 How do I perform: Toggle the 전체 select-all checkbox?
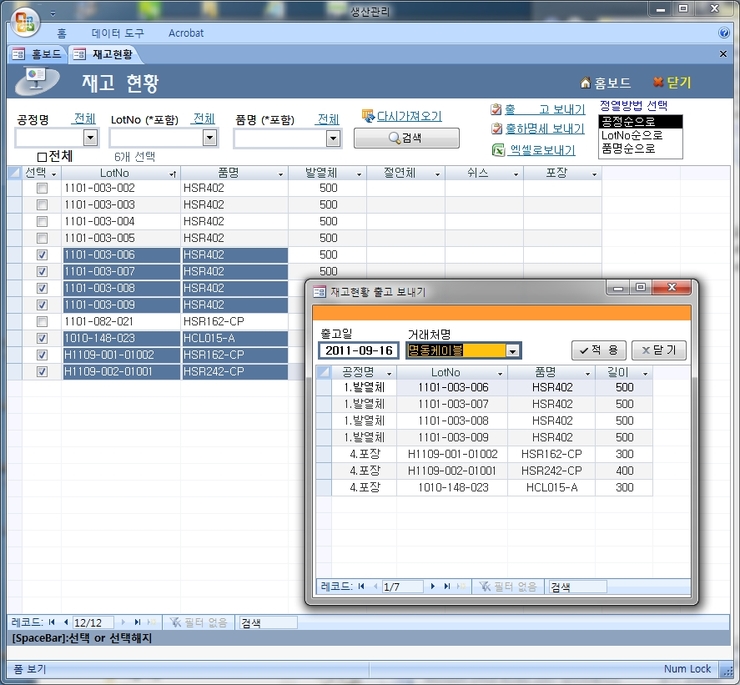point(42,157)
